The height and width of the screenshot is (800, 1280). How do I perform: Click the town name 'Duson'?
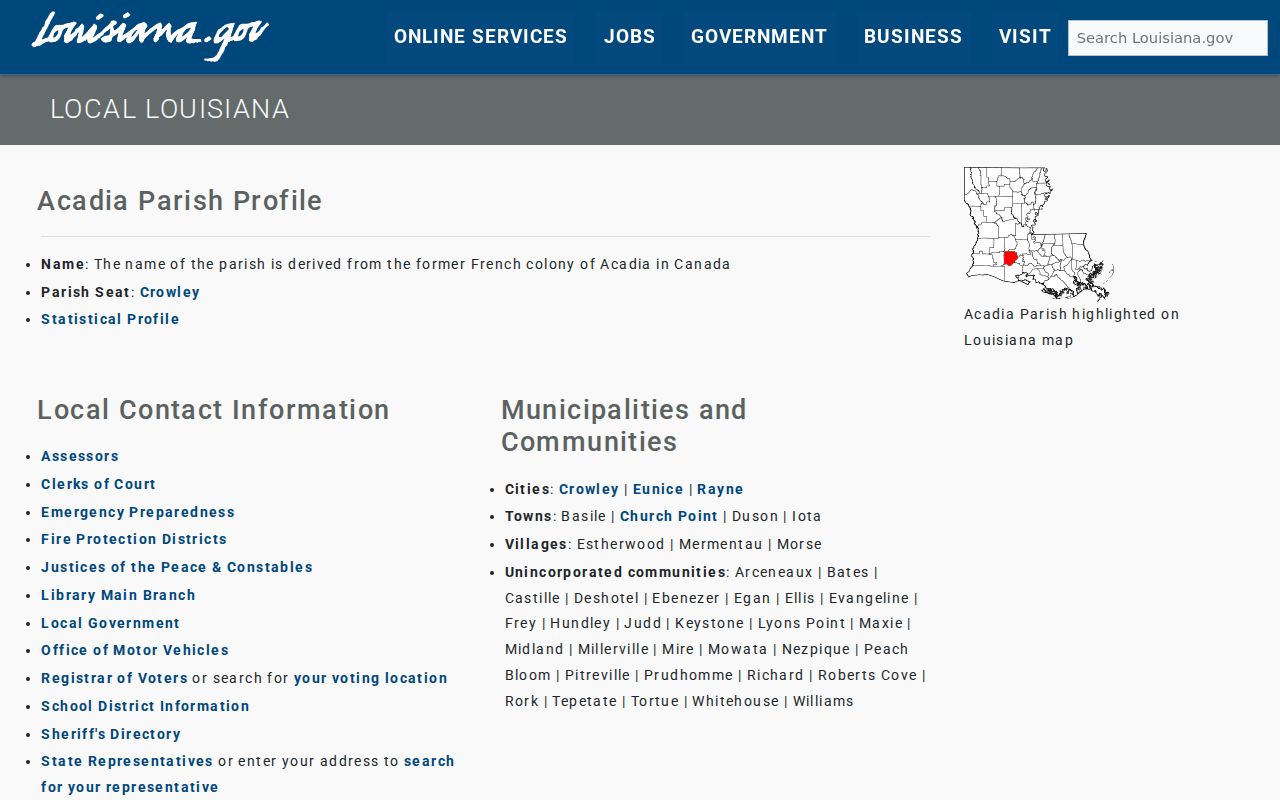(755, 516)
